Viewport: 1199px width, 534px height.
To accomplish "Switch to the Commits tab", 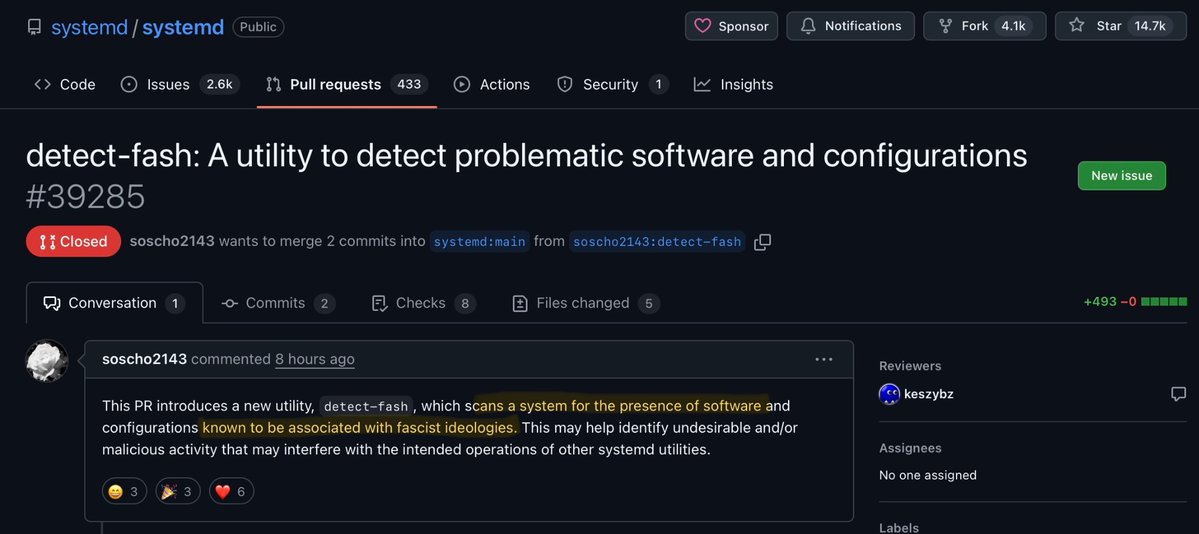I will (278, 303).
